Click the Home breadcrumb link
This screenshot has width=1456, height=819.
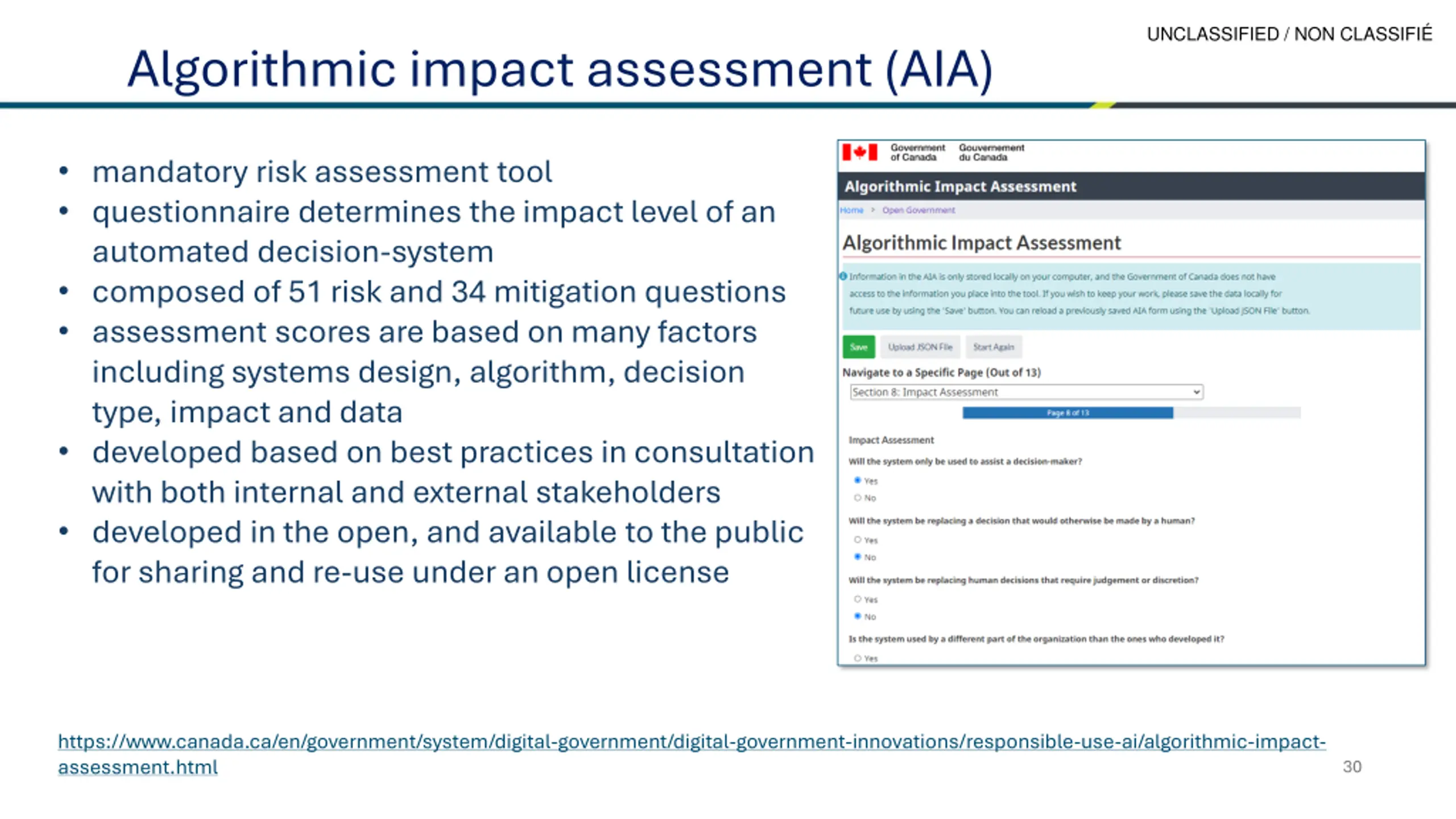pos(851,210)
